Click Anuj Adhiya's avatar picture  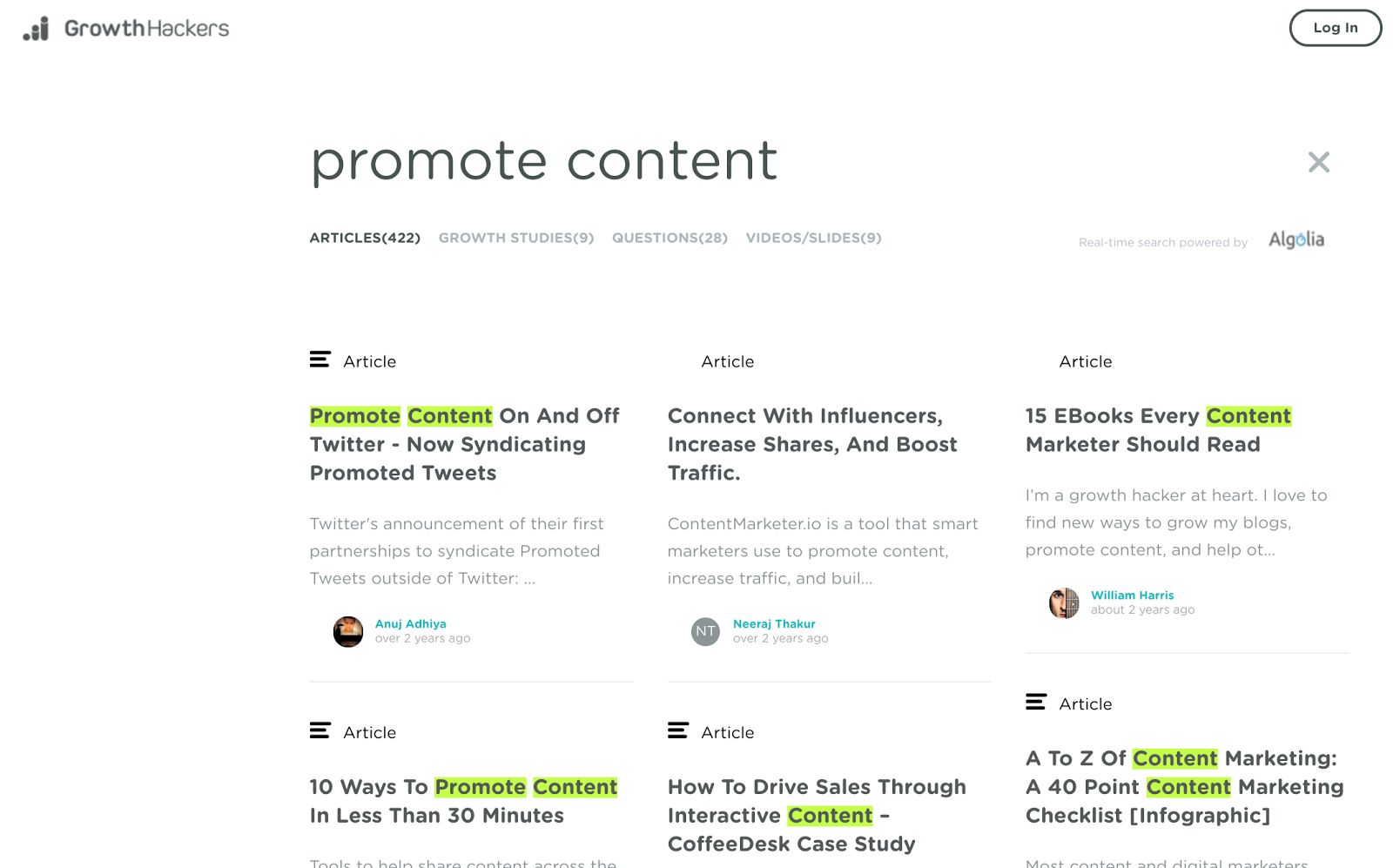point(348,631)
